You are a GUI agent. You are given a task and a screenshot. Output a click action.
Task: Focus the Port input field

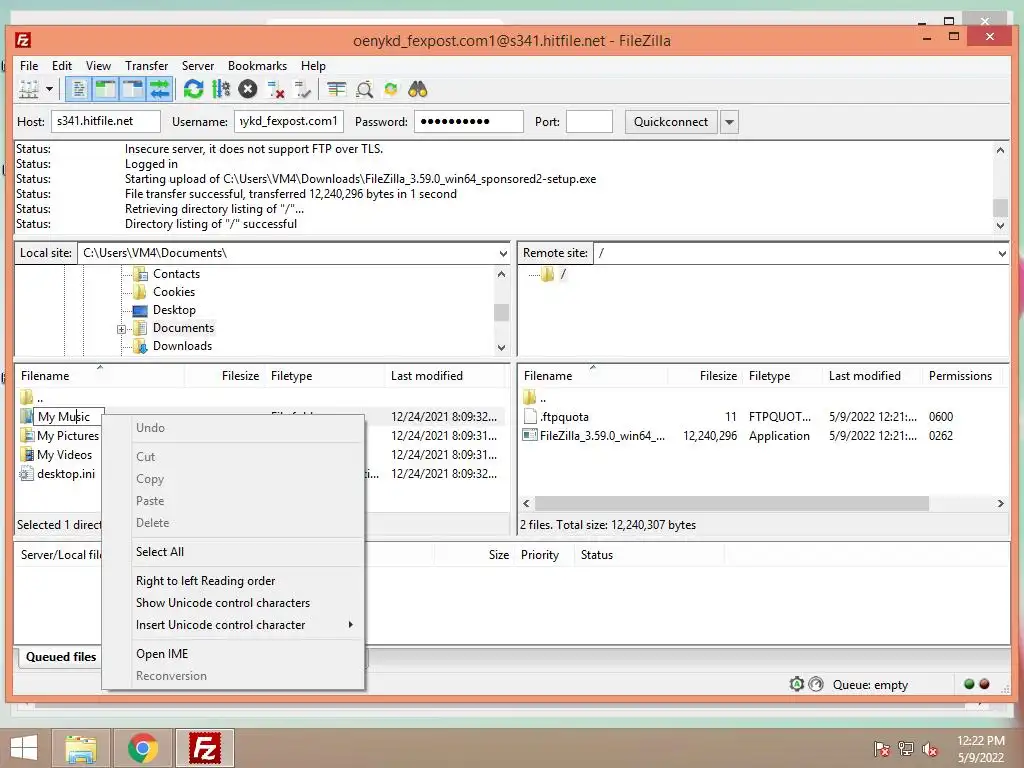coord(589,121)
